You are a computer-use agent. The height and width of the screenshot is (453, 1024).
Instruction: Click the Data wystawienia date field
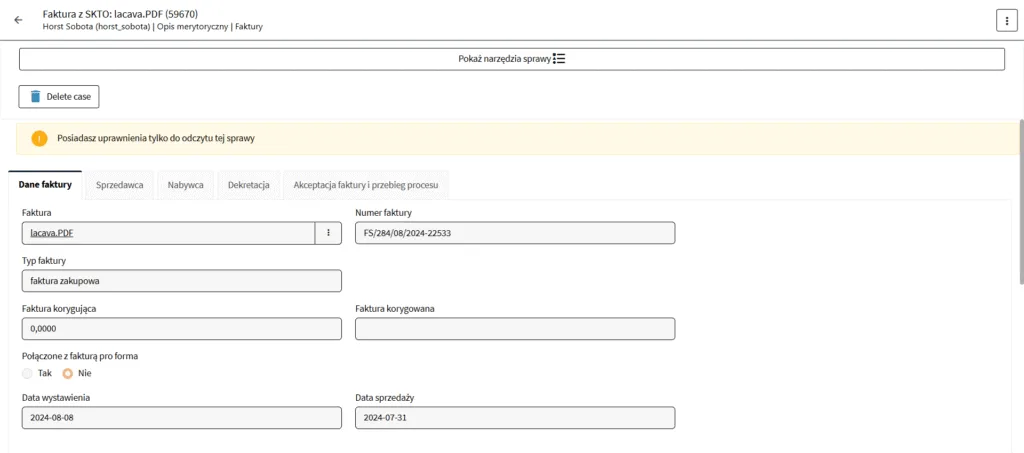tap(182, 418)
